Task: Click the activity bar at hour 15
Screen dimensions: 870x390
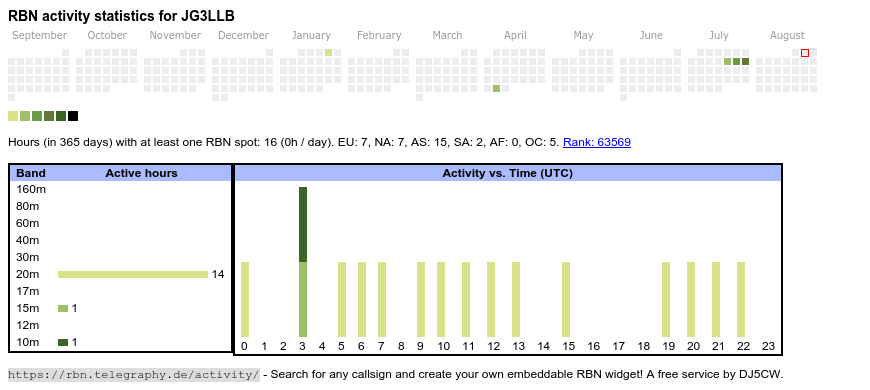Action: tap(566, 299)
